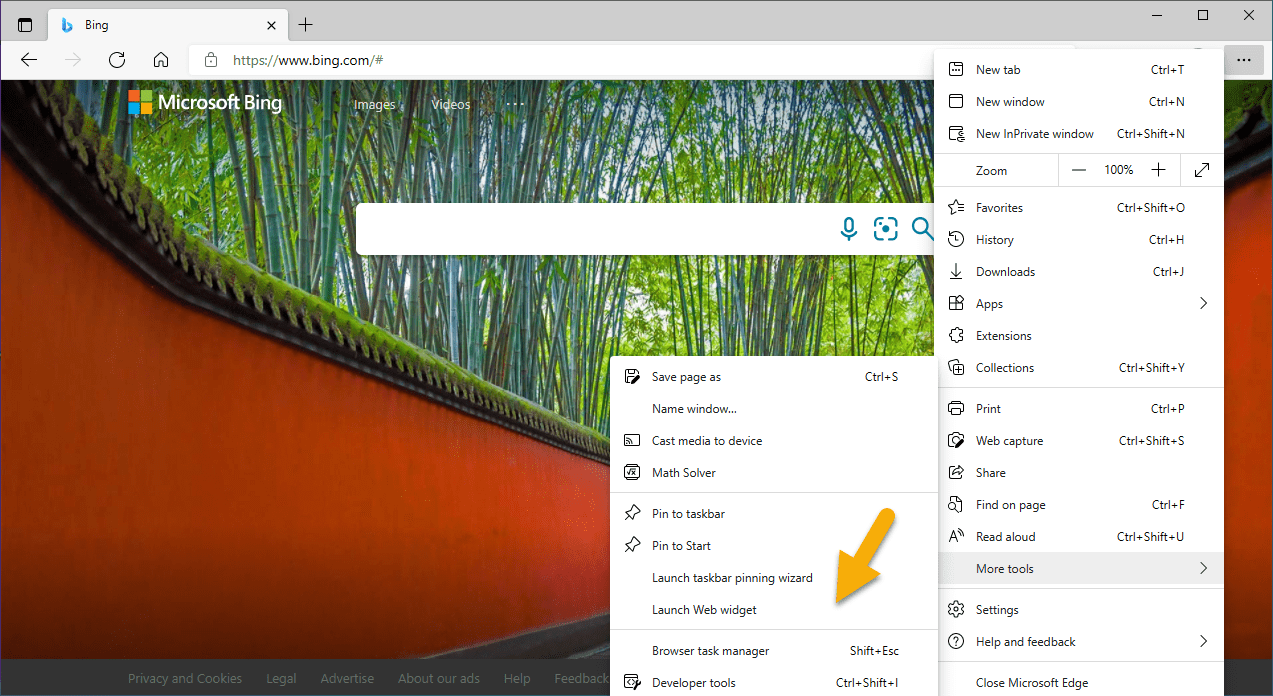Select Developer tools from the submenu
The height and width of the screenshot is (696, 1273).
tap(692, 682)
